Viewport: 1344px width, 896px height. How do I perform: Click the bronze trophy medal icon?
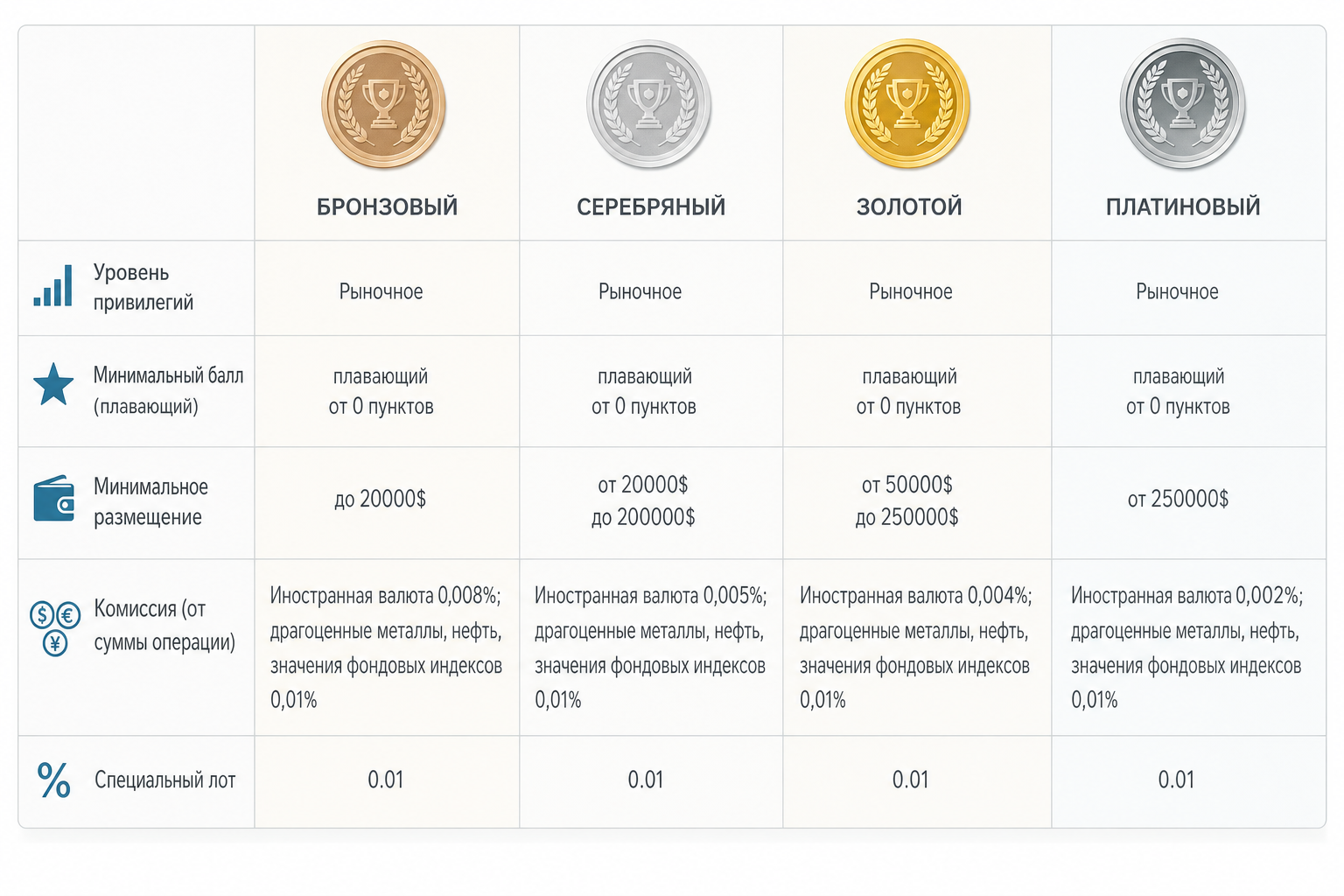point(384,104)
